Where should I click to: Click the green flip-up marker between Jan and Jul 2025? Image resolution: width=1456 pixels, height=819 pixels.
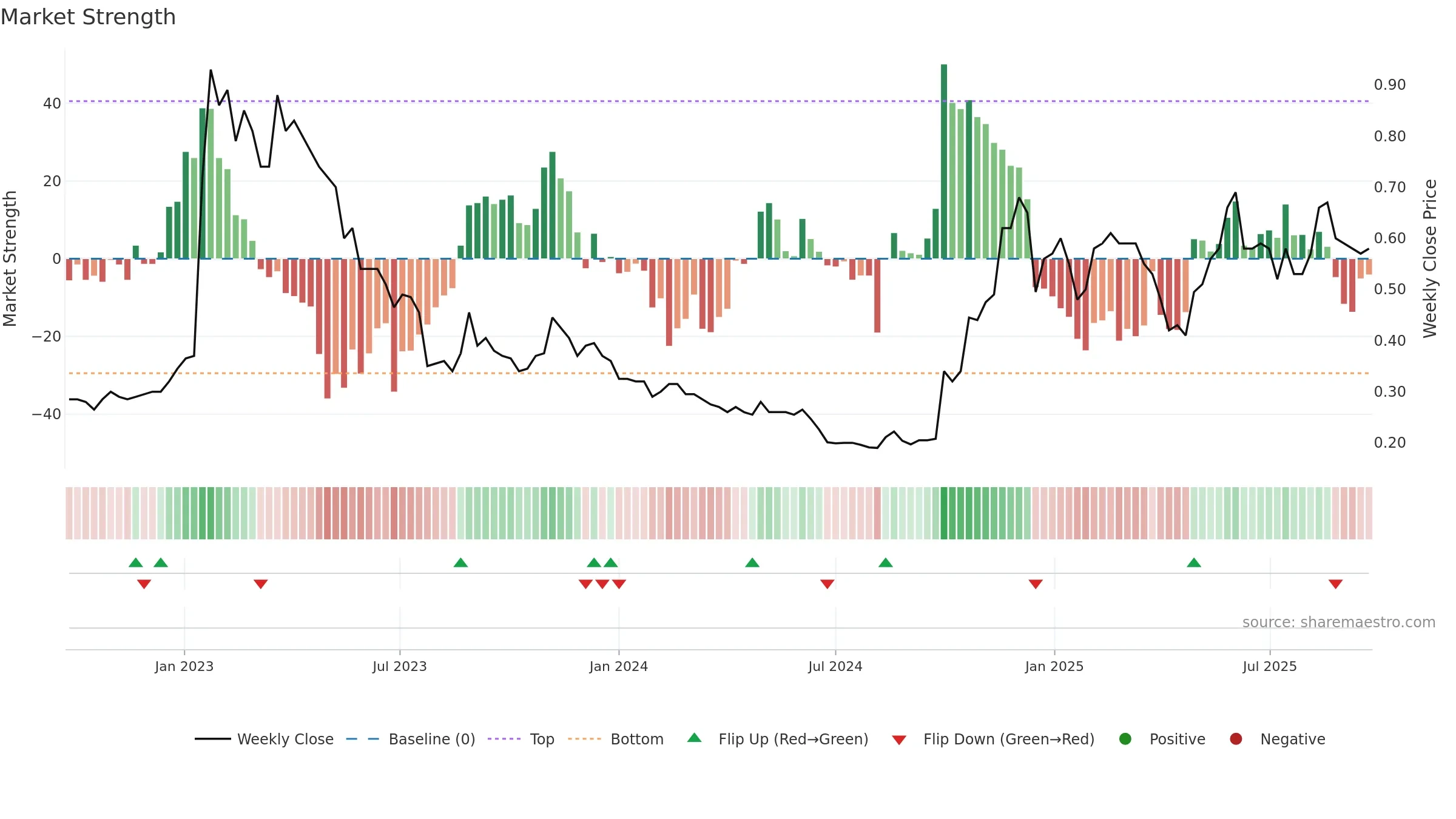(x=1194, y=562)
